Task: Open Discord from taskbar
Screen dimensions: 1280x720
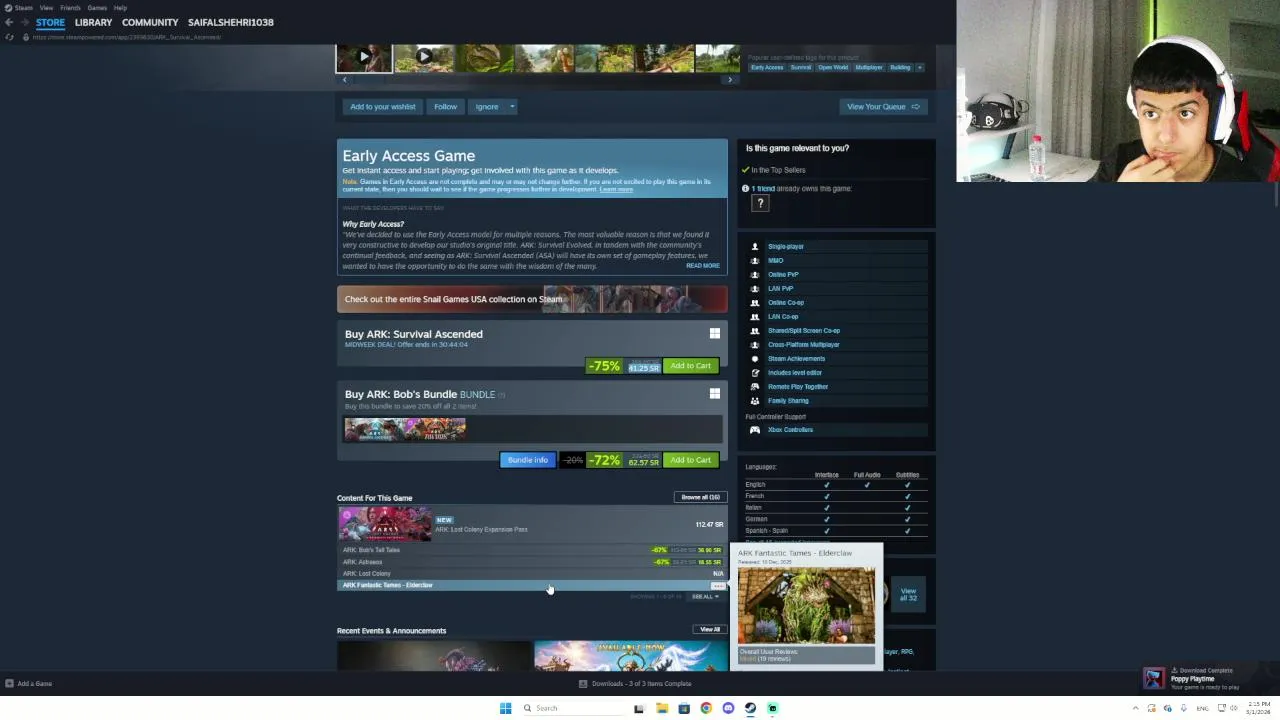Action: point(728,708)
